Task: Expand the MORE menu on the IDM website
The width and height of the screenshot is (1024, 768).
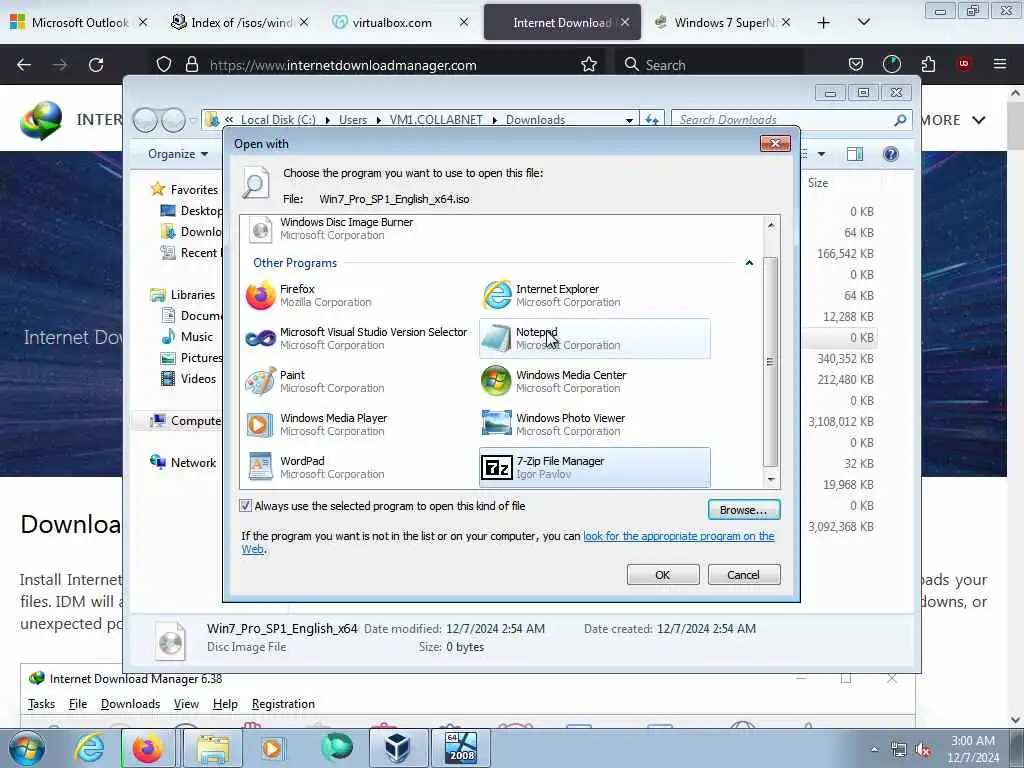Action: click(953, 120)
